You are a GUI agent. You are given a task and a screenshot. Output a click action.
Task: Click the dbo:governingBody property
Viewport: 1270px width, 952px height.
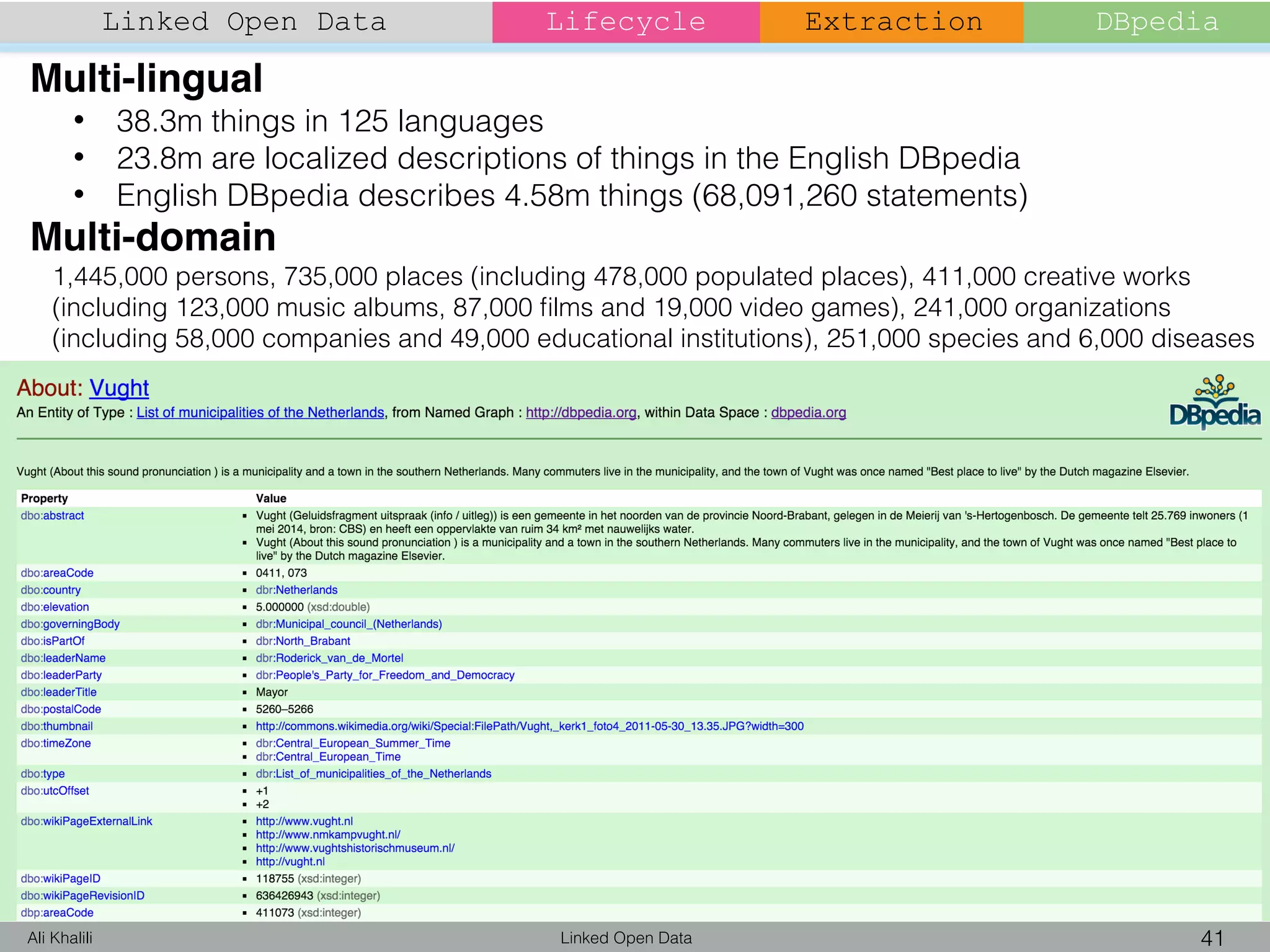click(x=70, y=624)
